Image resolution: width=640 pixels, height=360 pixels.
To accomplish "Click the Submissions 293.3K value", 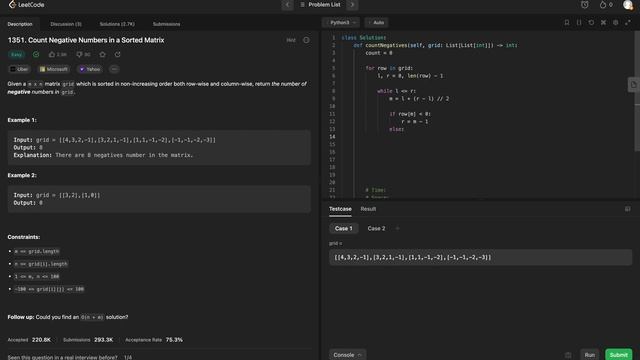I will pos(103,340).
